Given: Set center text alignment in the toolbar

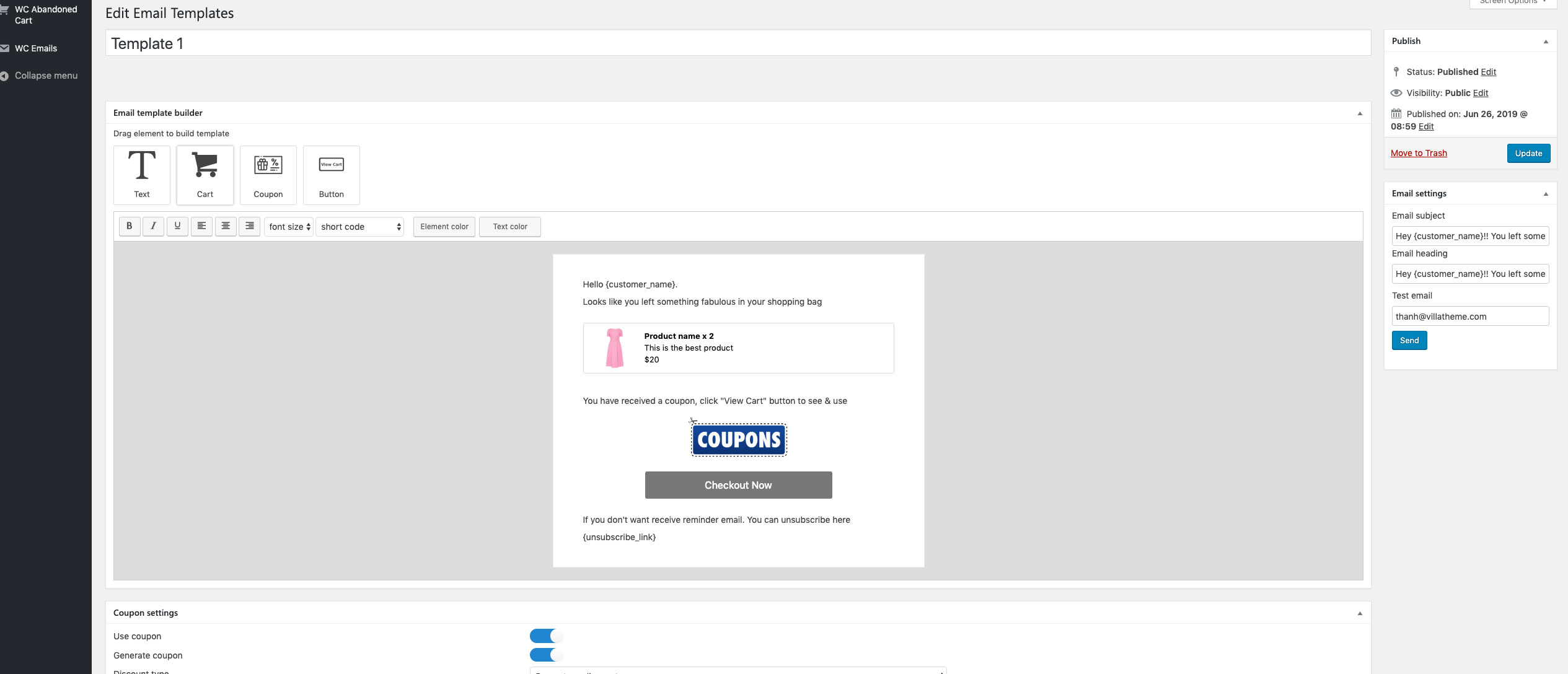Looking at the screenshot, I should 226,226.
